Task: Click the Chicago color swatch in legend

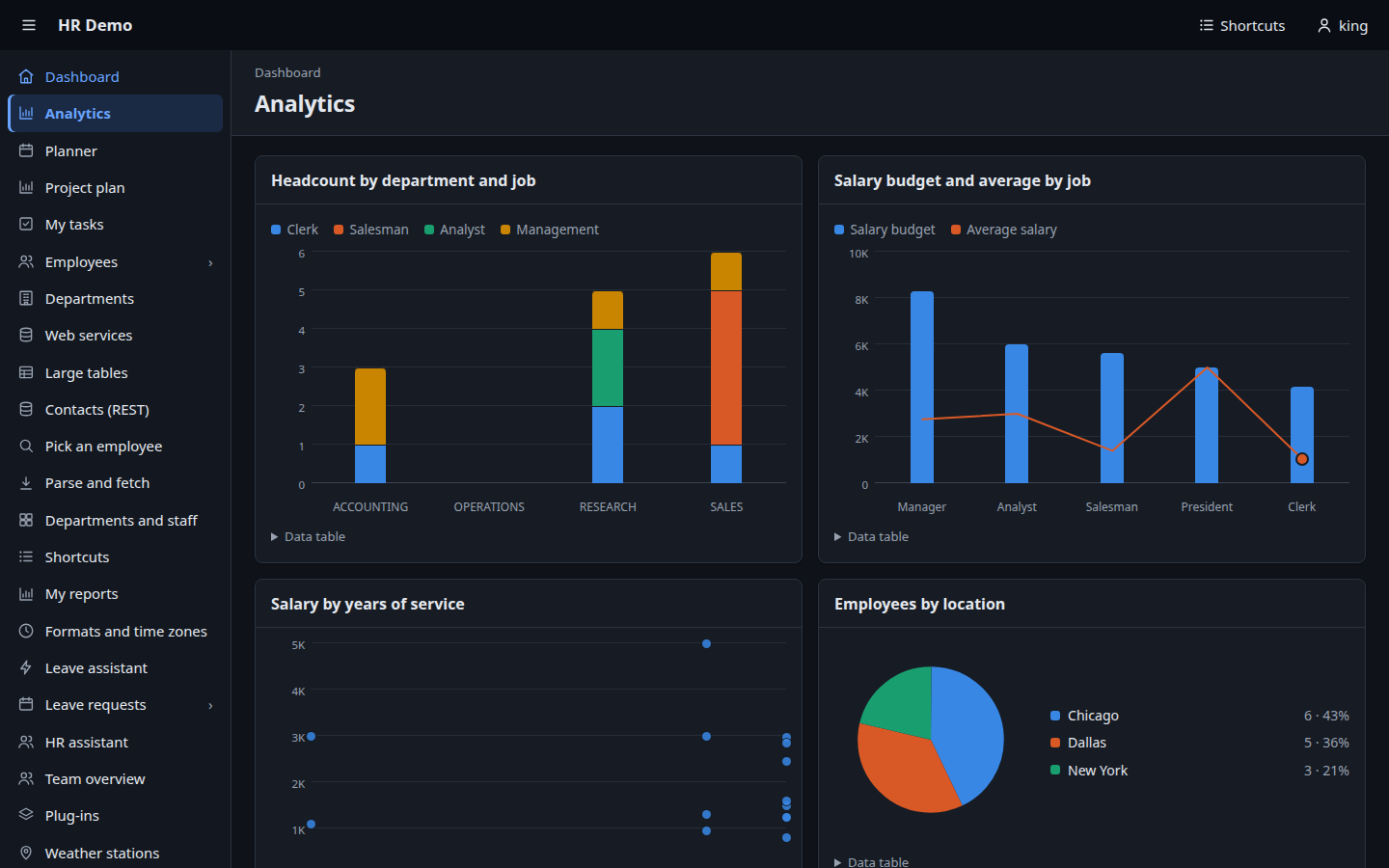Action: point(1055,716)
